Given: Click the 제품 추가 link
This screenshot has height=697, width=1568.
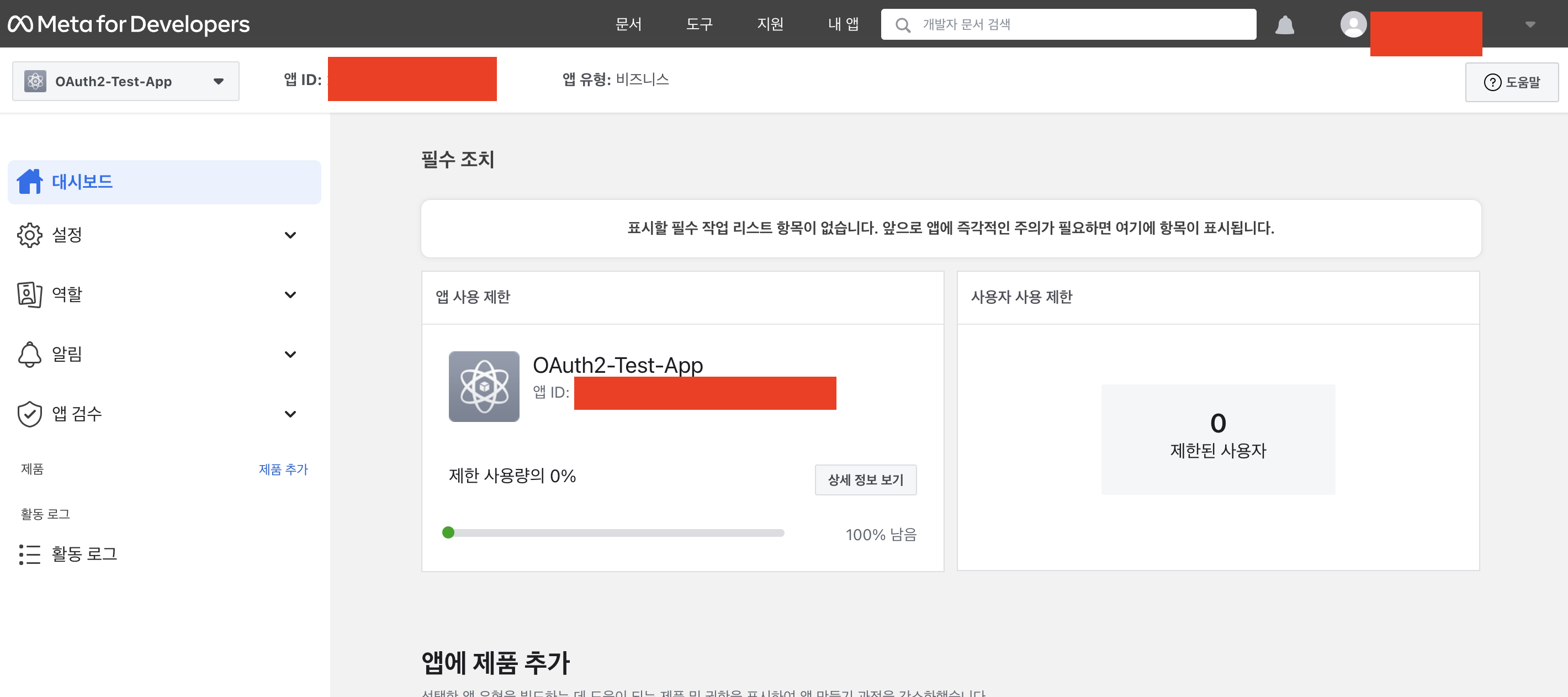Looking at the screenshot, I should pos(283,469).
